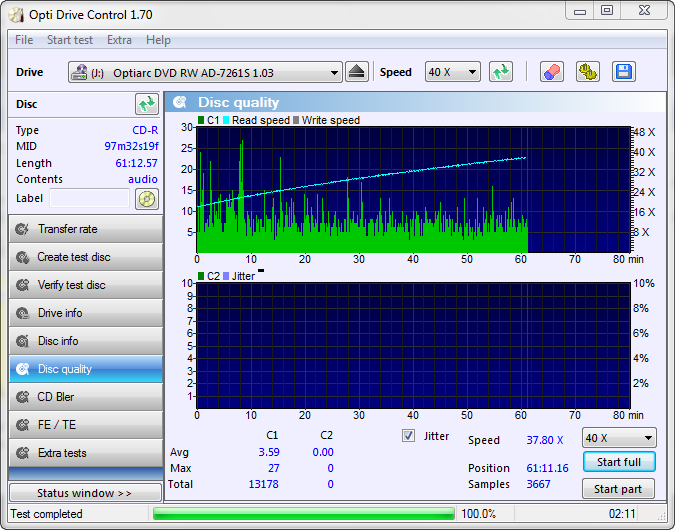Click the FE / TE icon

click(x=22, y=425)
